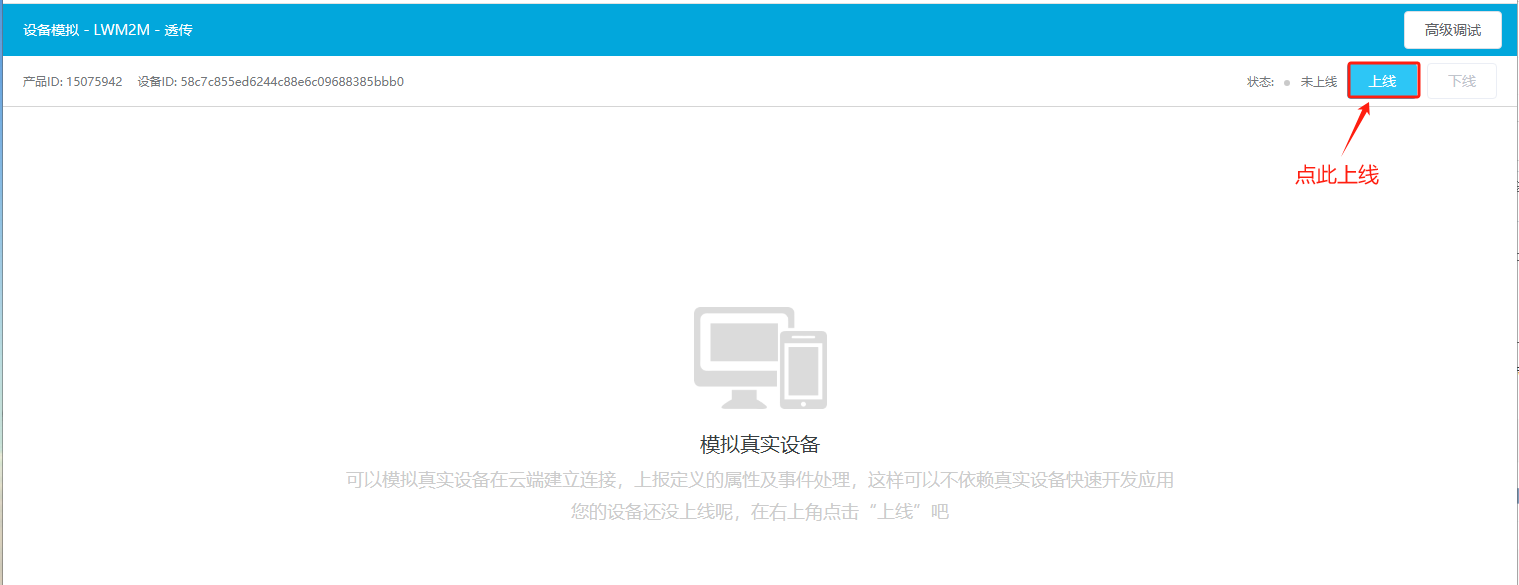Viewport: 1519px width, 585px height.
Task: Click the device ID string starting with 58c7c855
Action: (292, 81)
